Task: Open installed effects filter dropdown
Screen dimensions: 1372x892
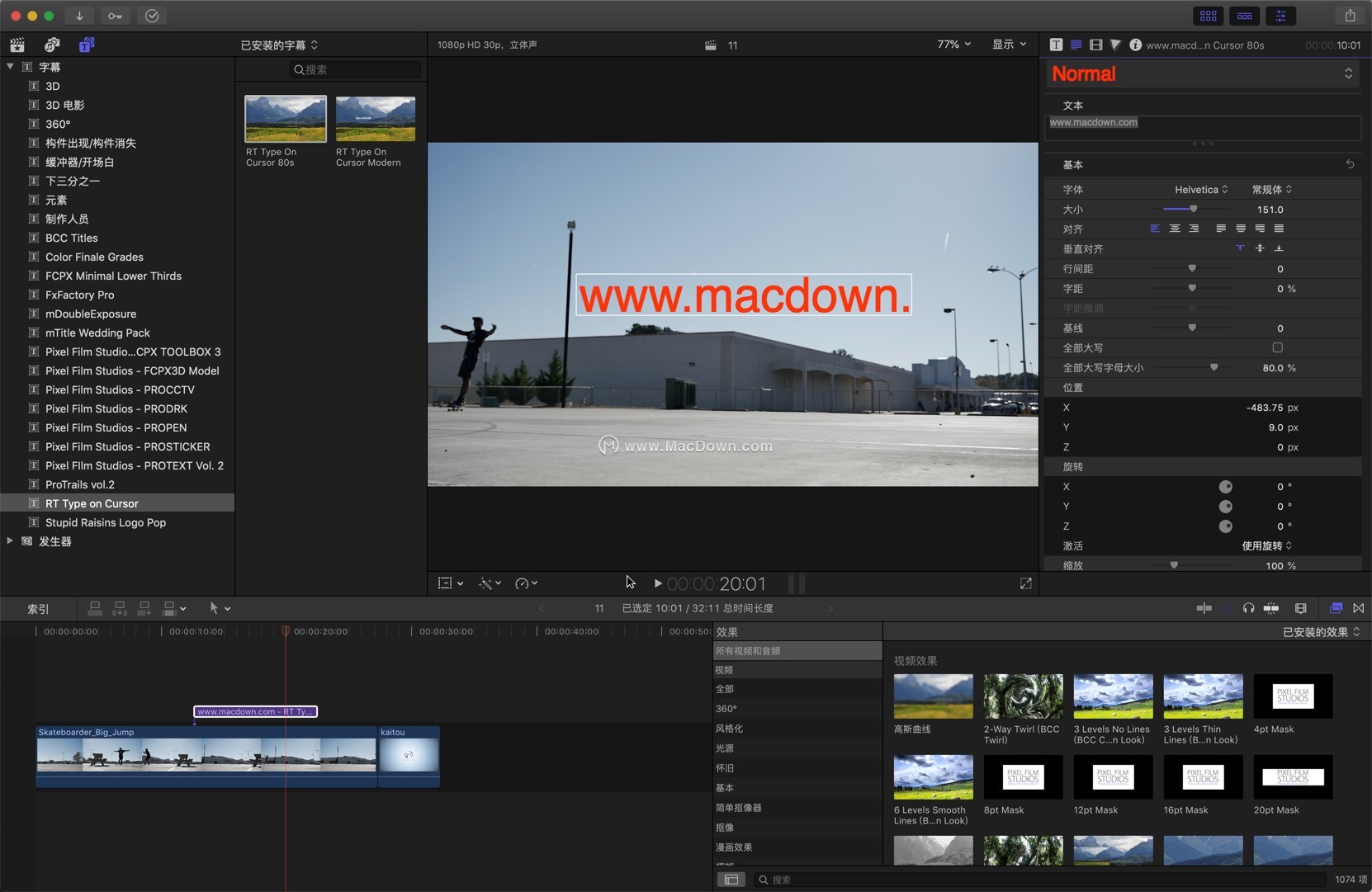Action: coord(1321,632)
